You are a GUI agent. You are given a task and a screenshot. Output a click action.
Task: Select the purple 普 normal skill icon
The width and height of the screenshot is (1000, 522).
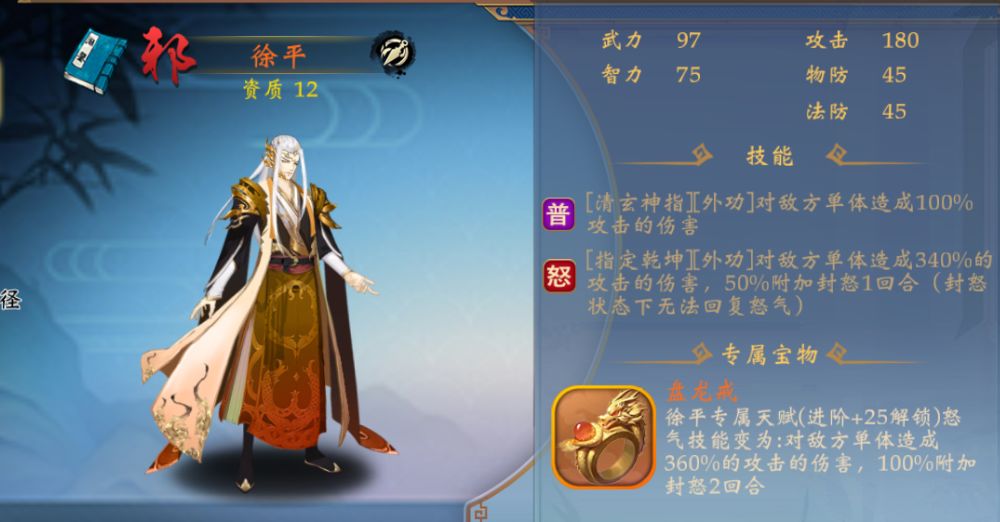559,214
